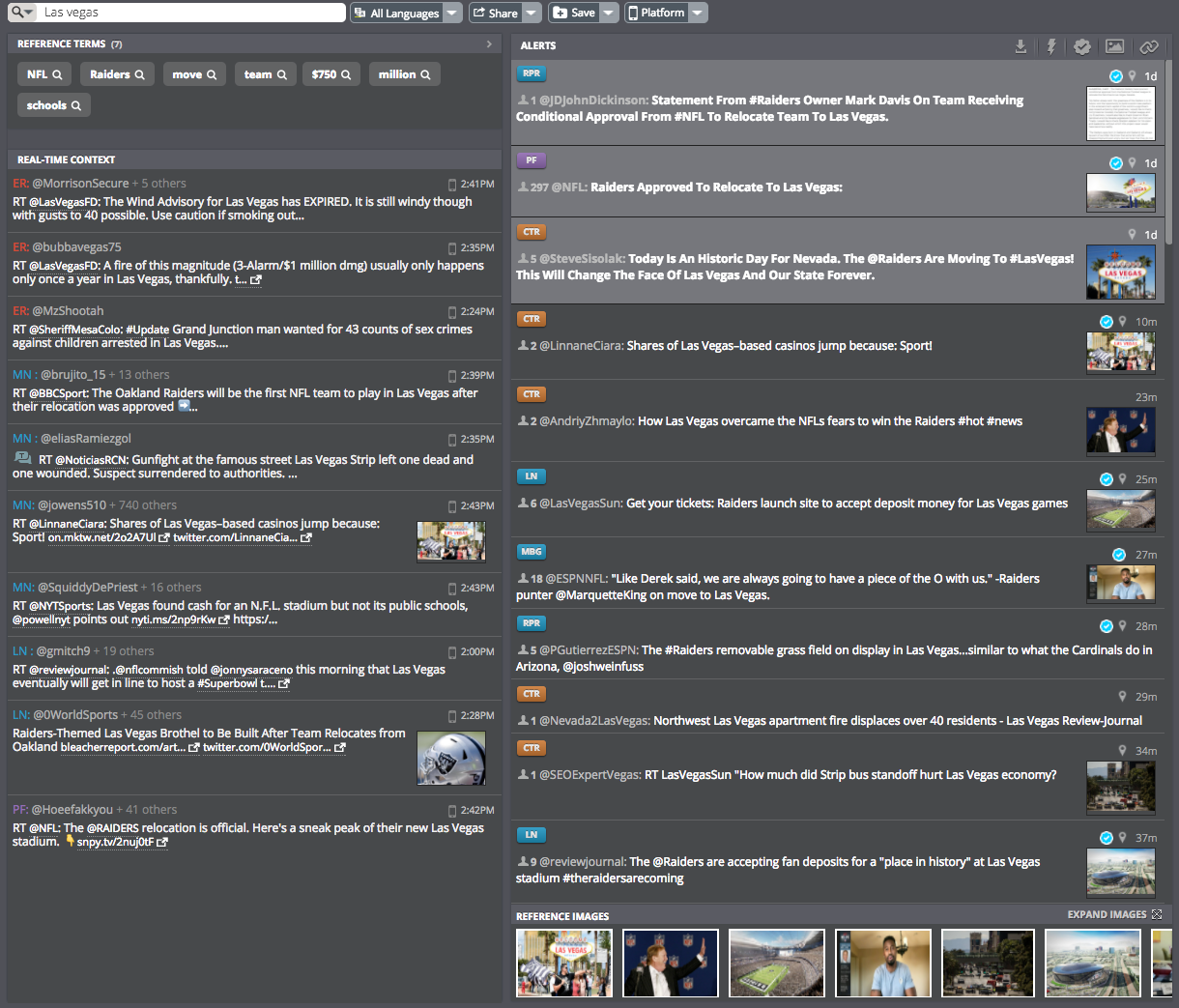
Task: Search the $750 reference term
Action: [331, 74]
